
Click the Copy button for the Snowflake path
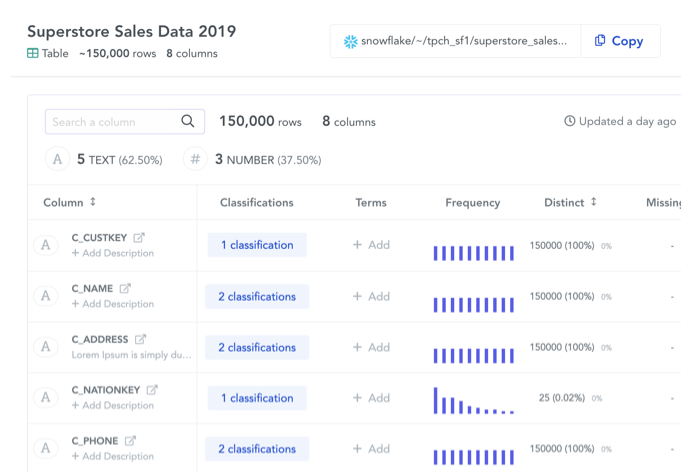tap(620, 41)
